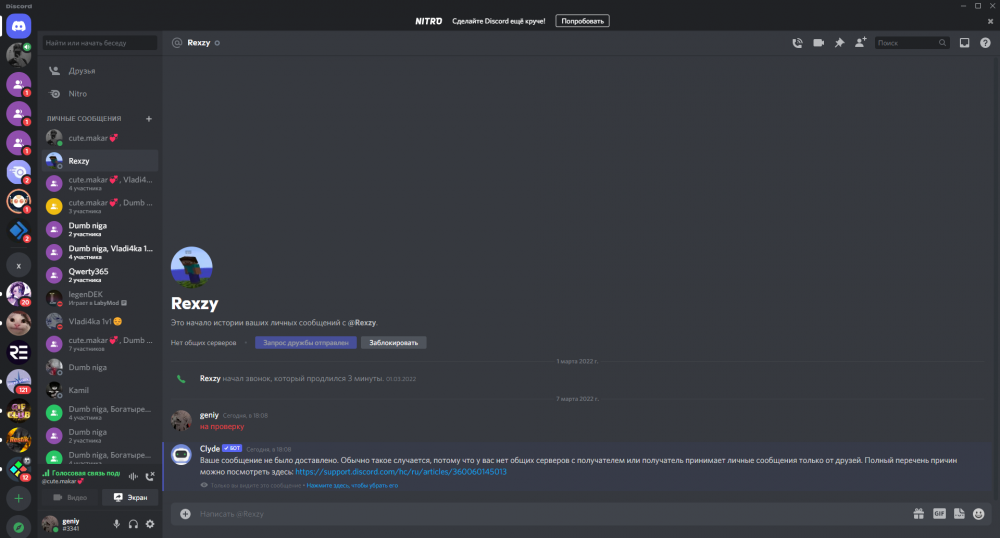
Task: Open the cute.makar group with 3 участника
Action: pos(99,207)
